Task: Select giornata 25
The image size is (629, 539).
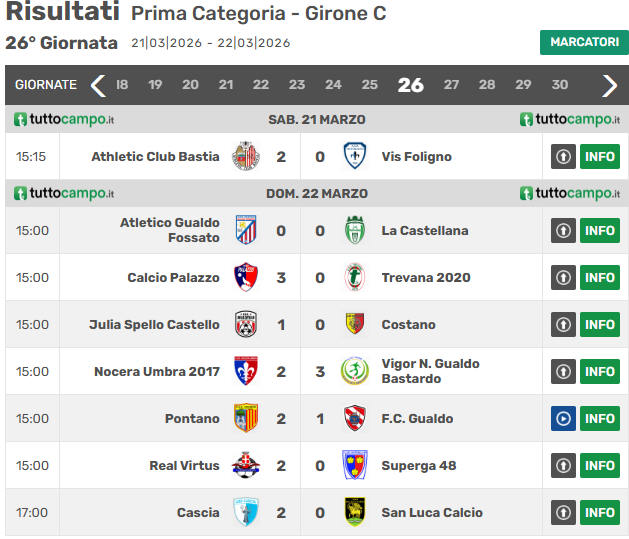Action: 369,85
